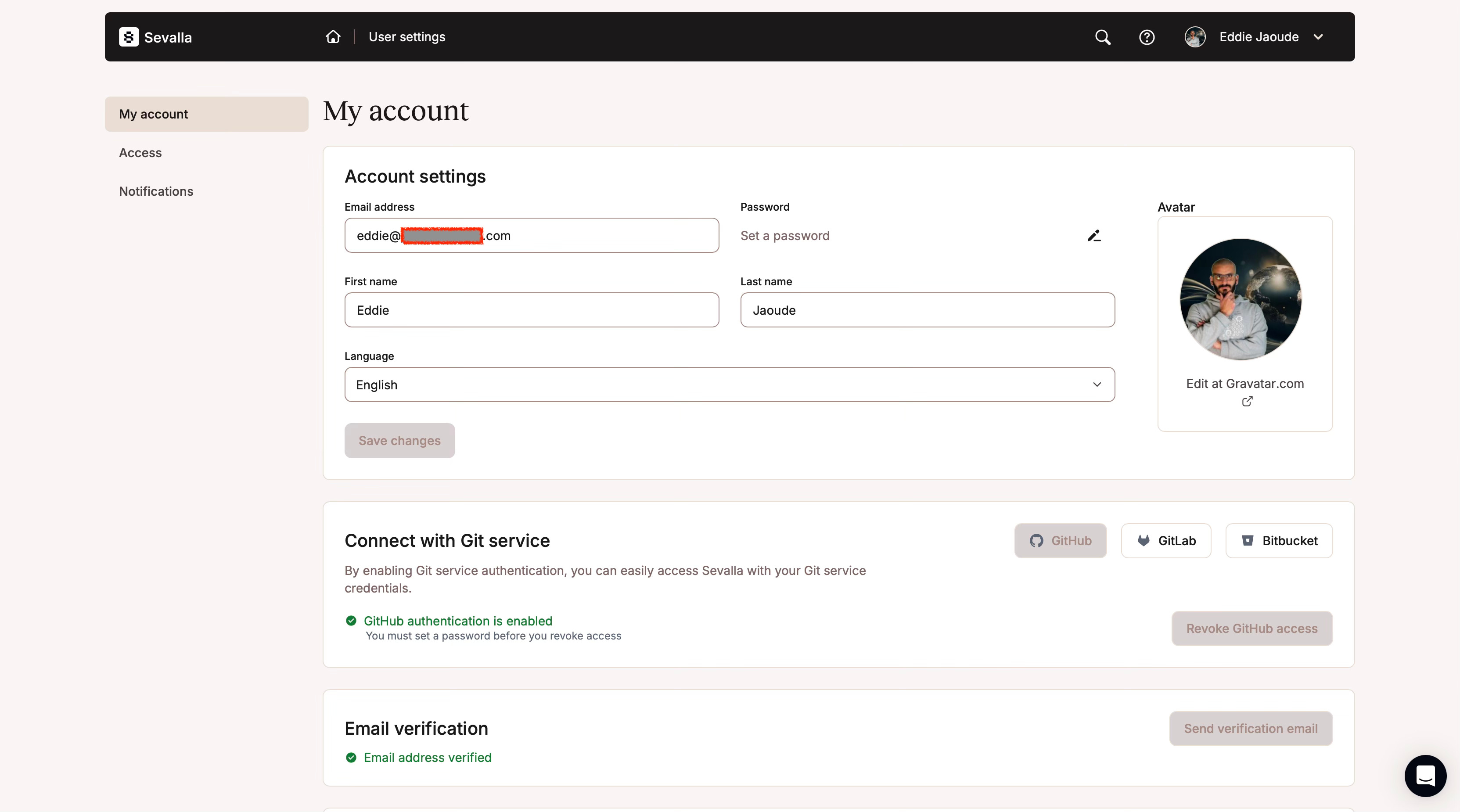This screenshot has width=1460, height=812.
Task: Click the large avatar photo
Action: 1241,299
